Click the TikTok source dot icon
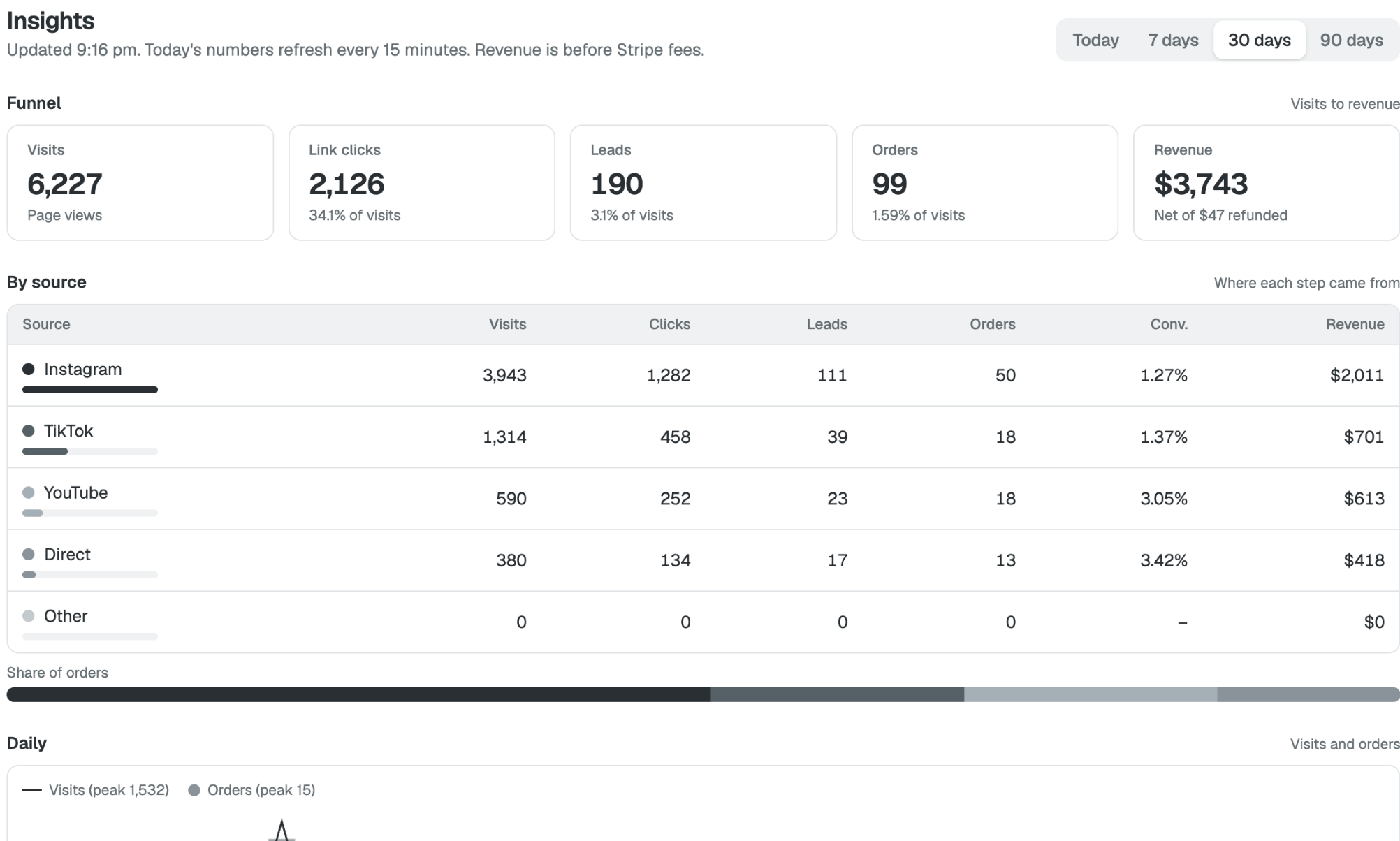Viewport: 1400px width, 841px height. (x=29, y=431)
